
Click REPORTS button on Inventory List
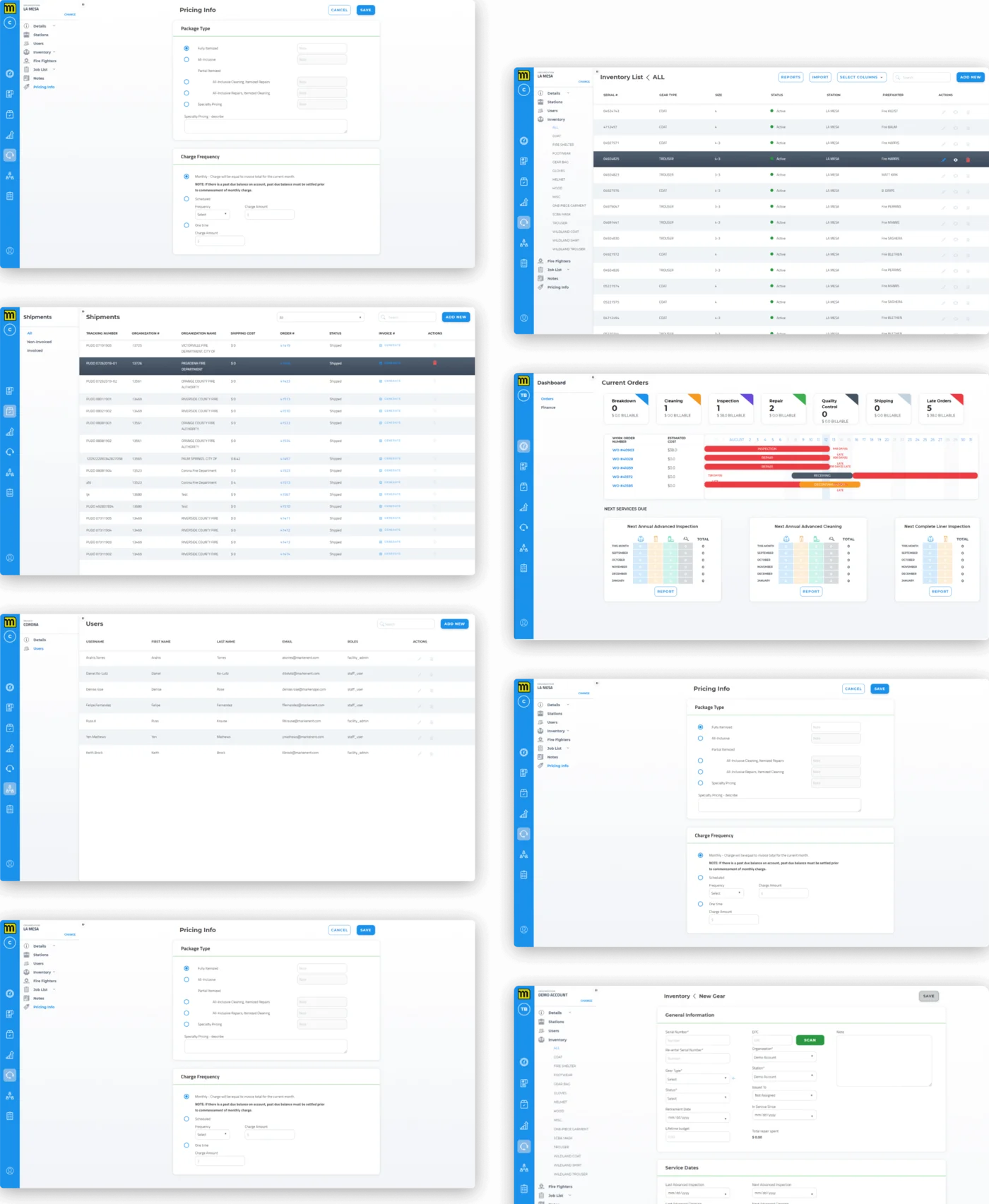791,77
